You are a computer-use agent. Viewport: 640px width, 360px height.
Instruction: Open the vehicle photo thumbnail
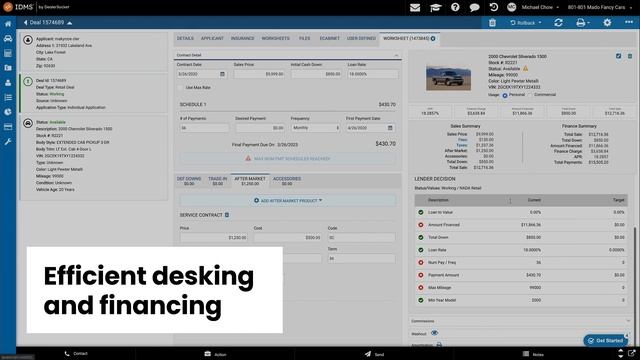point(448,78)
